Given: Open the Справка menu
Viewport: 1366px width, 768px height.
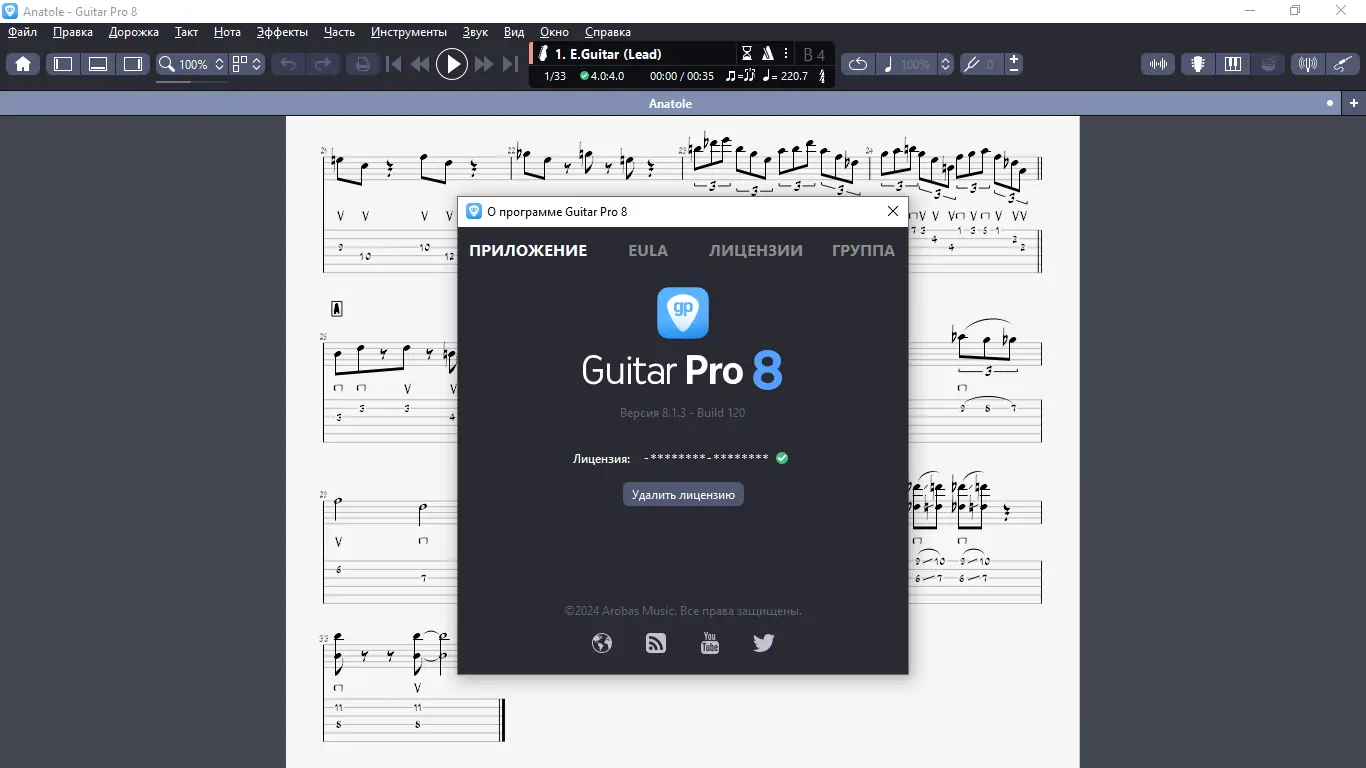Looking at the screenshot, I should pos(608,32).
